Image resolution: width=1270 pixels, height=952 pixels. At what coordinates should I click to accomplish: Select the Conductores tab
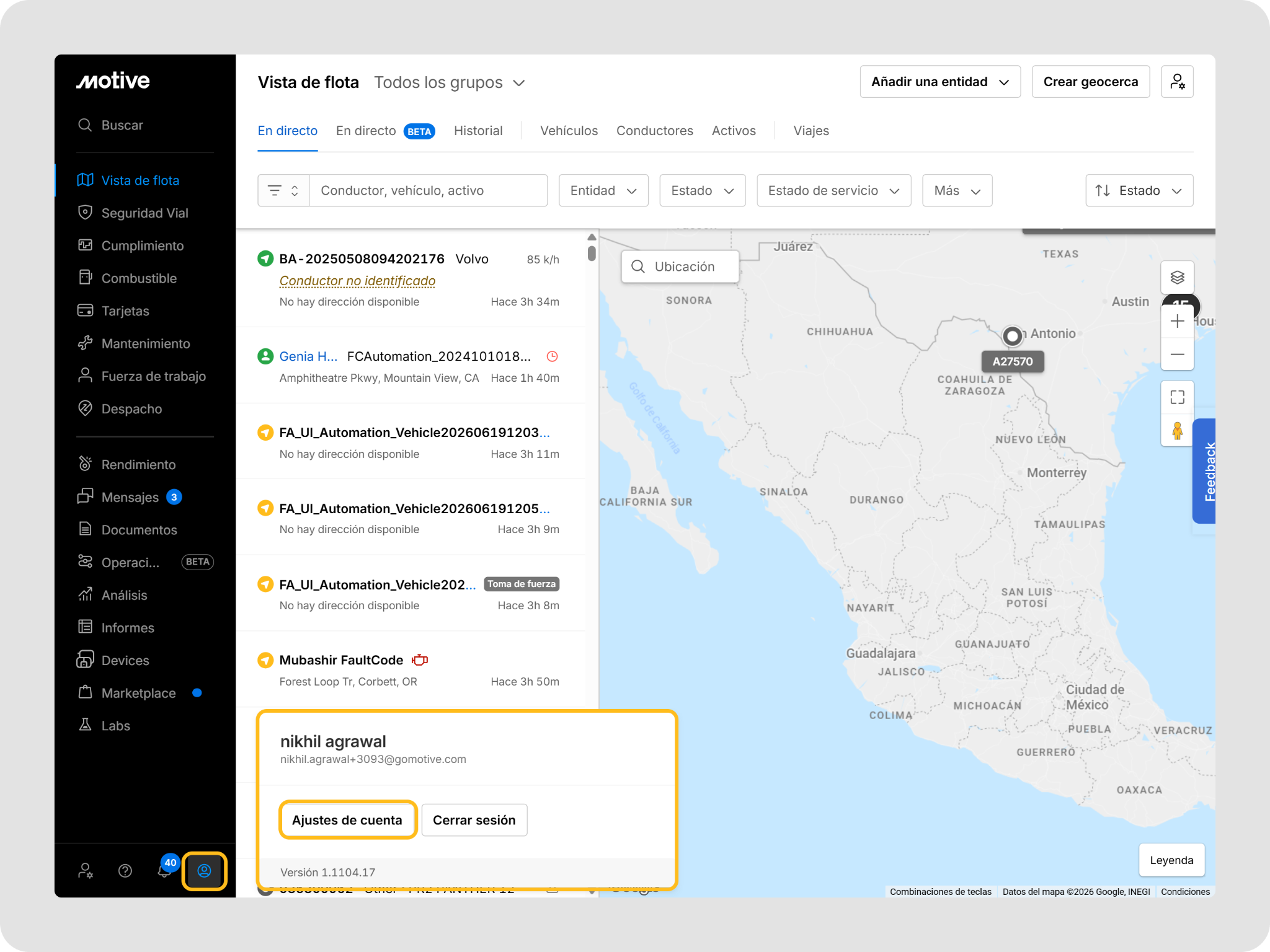(x=655, y=131)
